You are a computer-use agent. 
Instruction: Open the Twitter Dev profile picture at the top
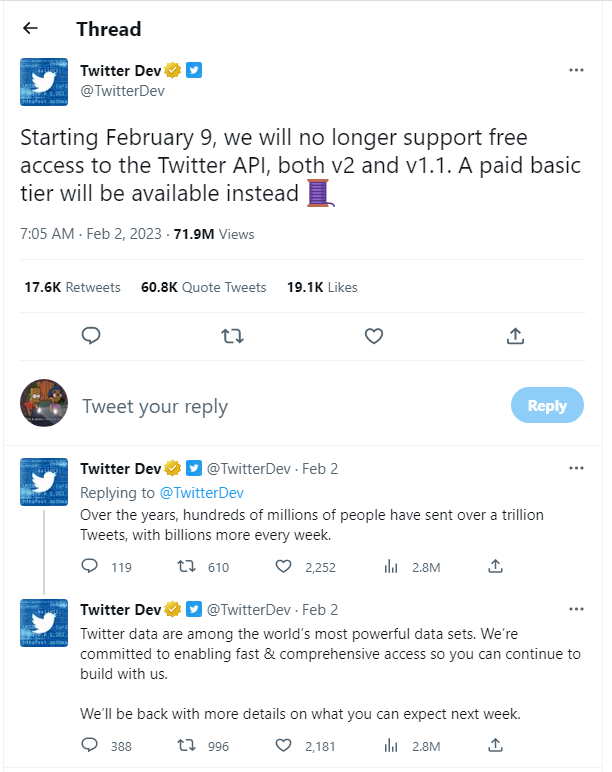tap(44, 82)
